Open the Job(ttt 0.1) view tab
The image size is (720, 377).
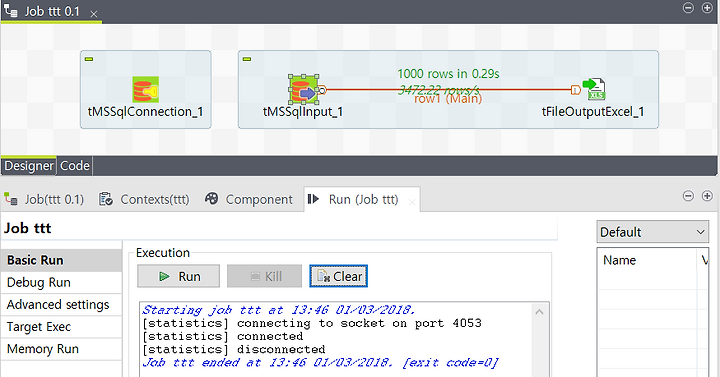45,199
